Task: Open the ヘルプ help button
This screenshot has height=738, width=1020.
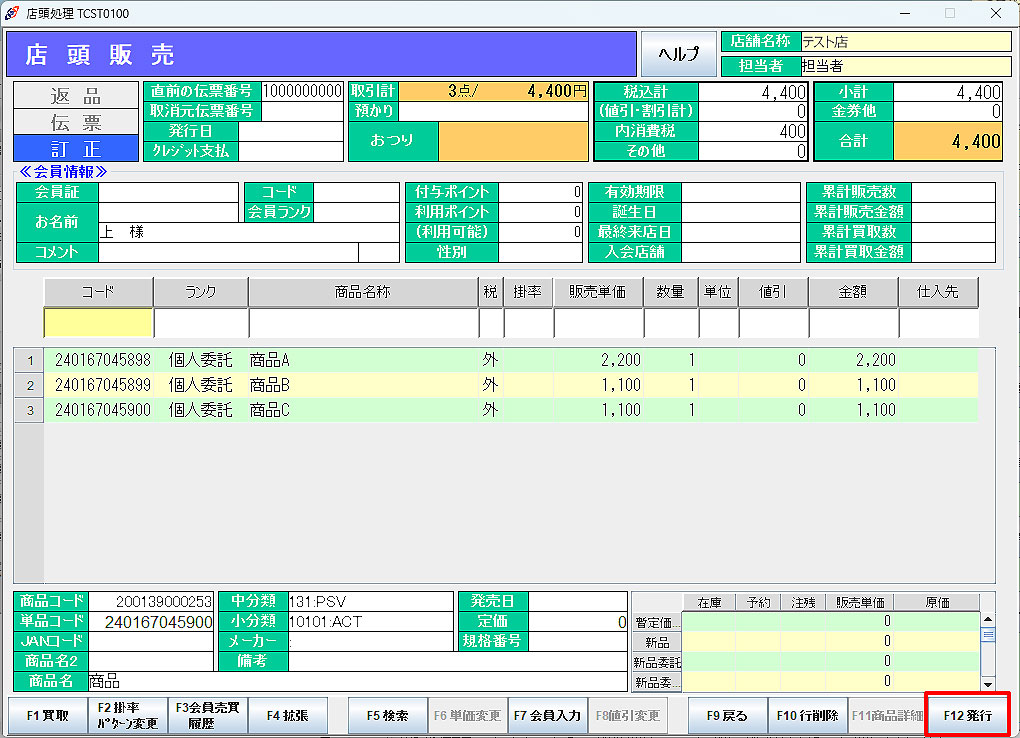Action: pos(677,54)
